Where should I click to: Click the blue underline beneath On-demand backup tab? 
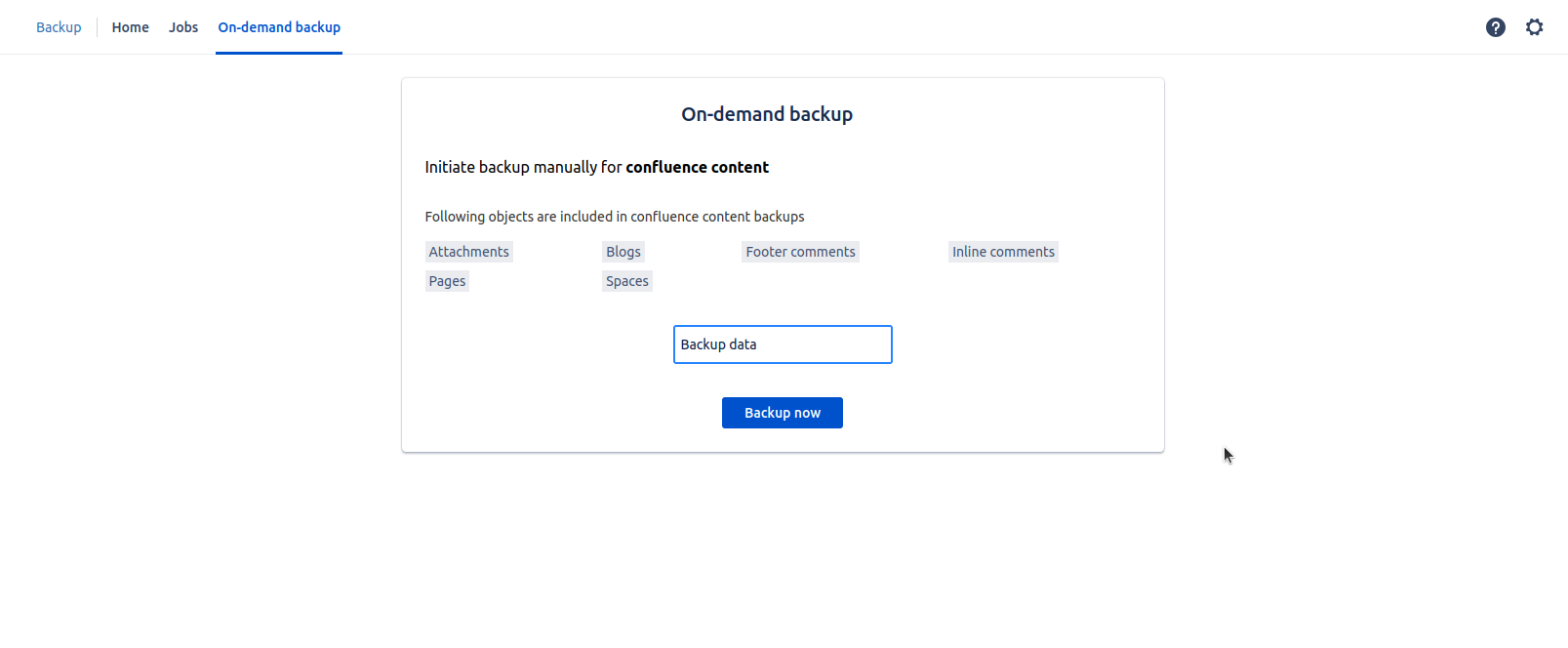[x=279, y=53]
